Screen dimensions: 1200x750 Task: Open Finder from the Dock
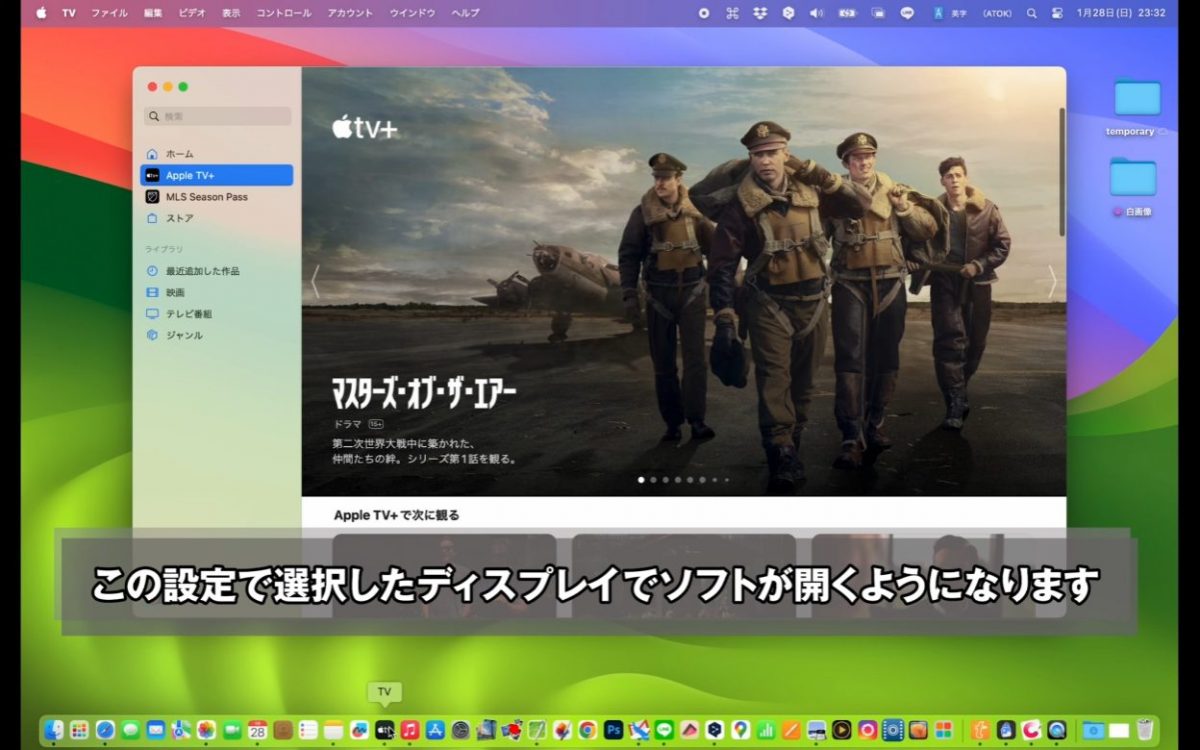tap(53, 730)
